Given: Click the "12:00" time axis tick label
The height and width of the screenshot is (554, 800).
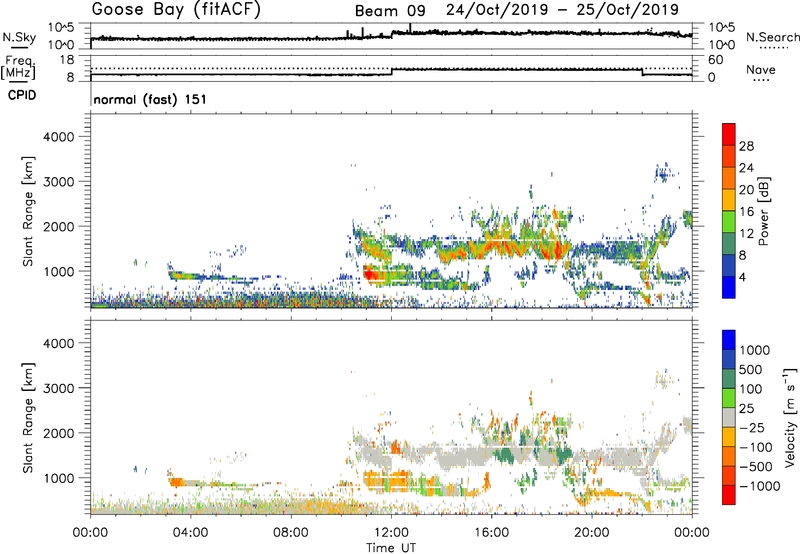Looking at the screenshot, I should [x=391, y=533].
